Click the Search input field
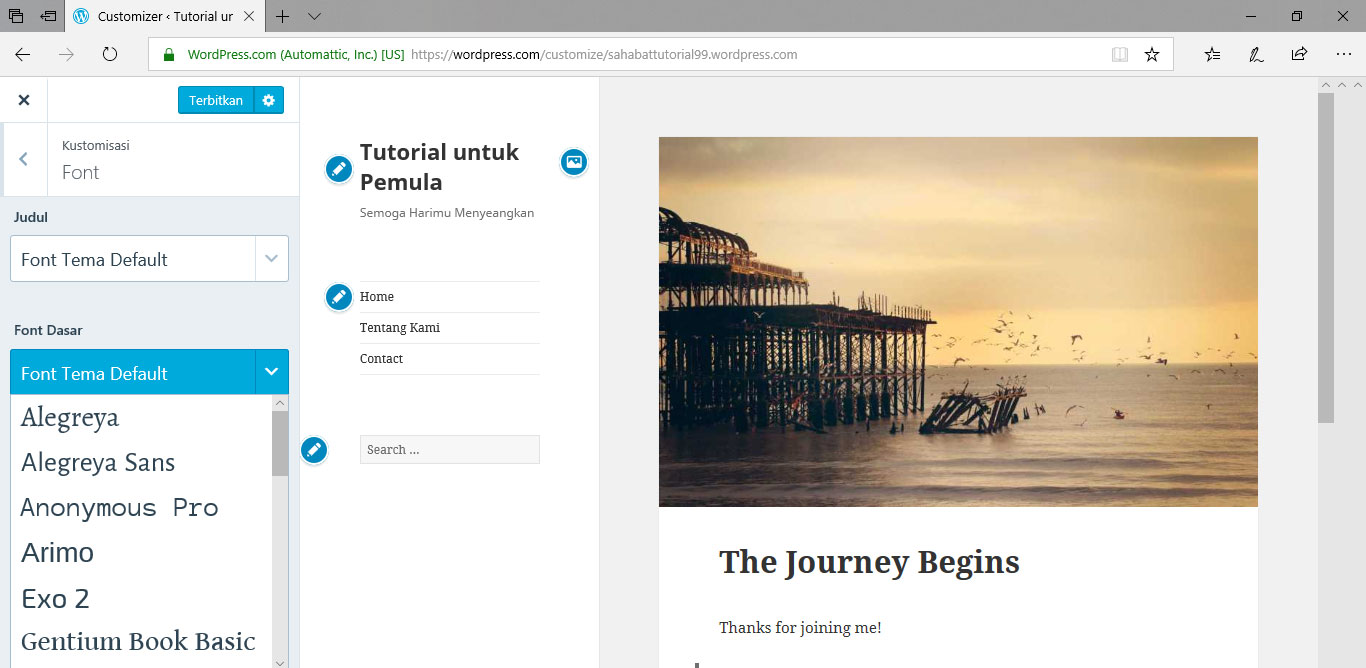 (x=449, y=450)
